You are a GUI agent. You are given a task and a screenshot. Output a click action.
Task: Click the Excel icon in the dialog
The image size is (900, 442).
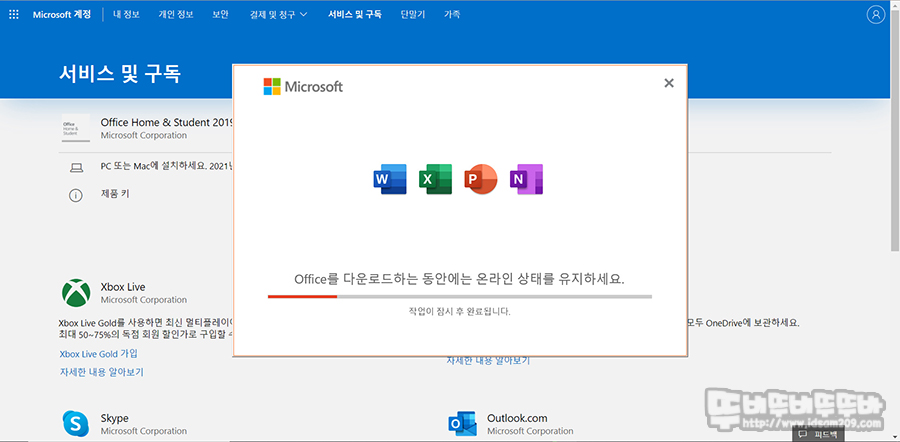[x=435, y=179]
